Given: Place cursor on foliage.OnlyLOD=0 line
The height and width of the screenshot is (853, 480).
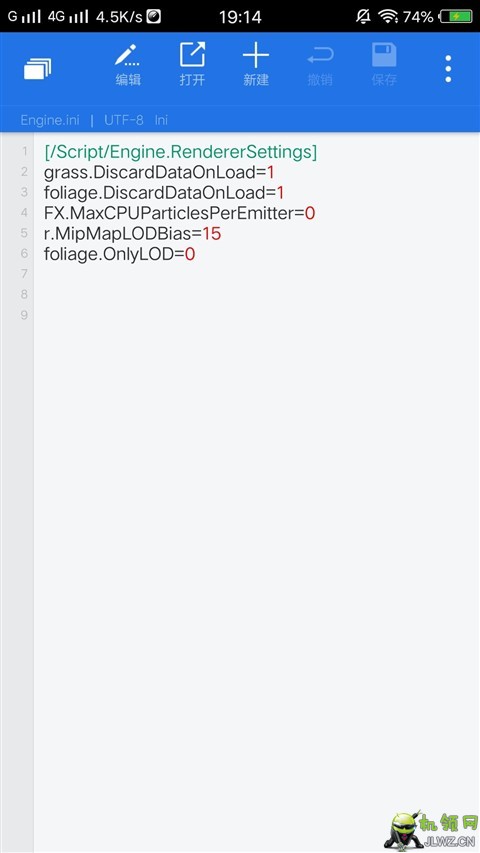Looking at the screenshot, I should (119, 254).
